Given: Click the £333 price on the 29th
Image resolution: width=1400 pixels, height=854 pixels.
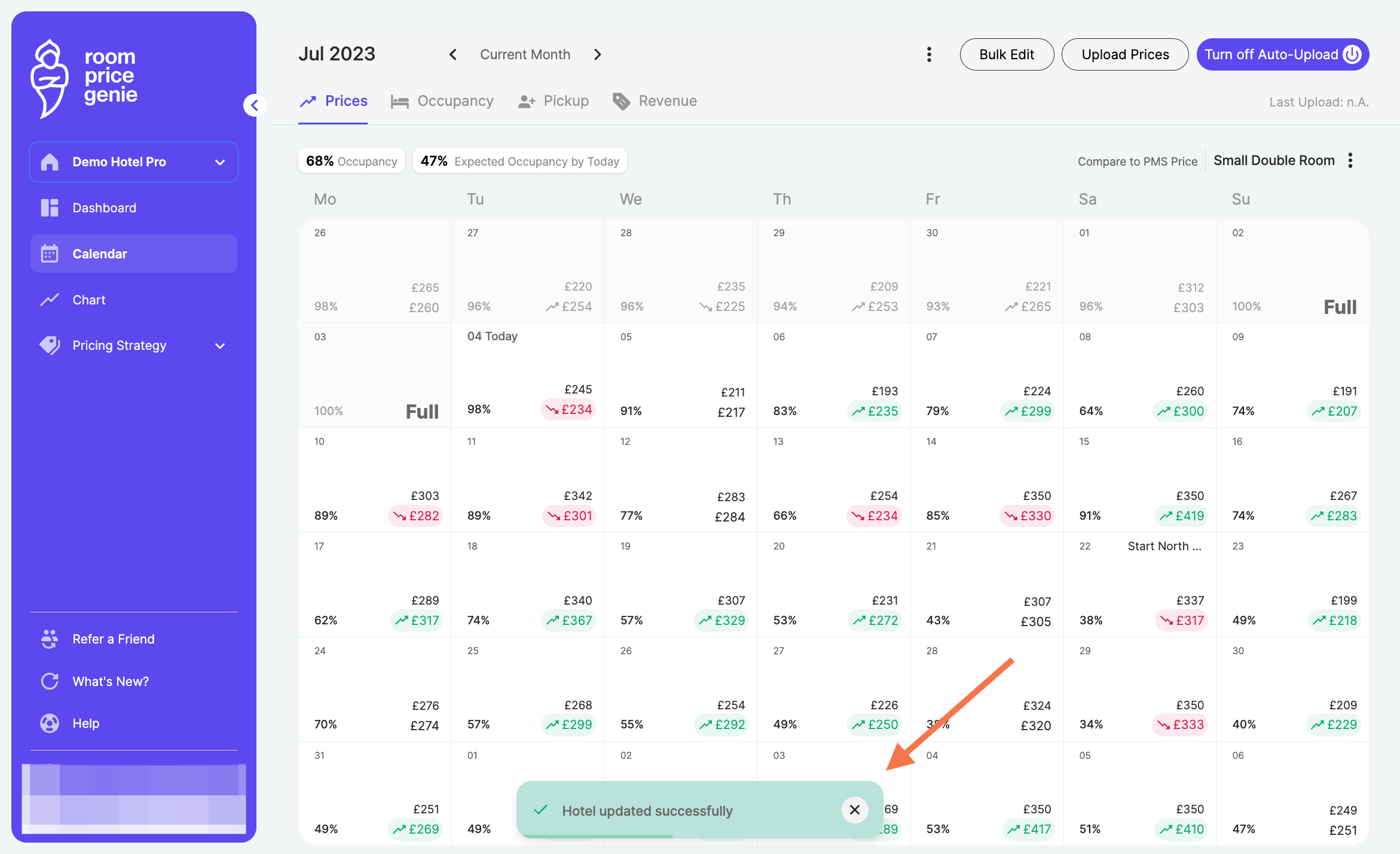Looking at the screenshot, I should 1180,724.
